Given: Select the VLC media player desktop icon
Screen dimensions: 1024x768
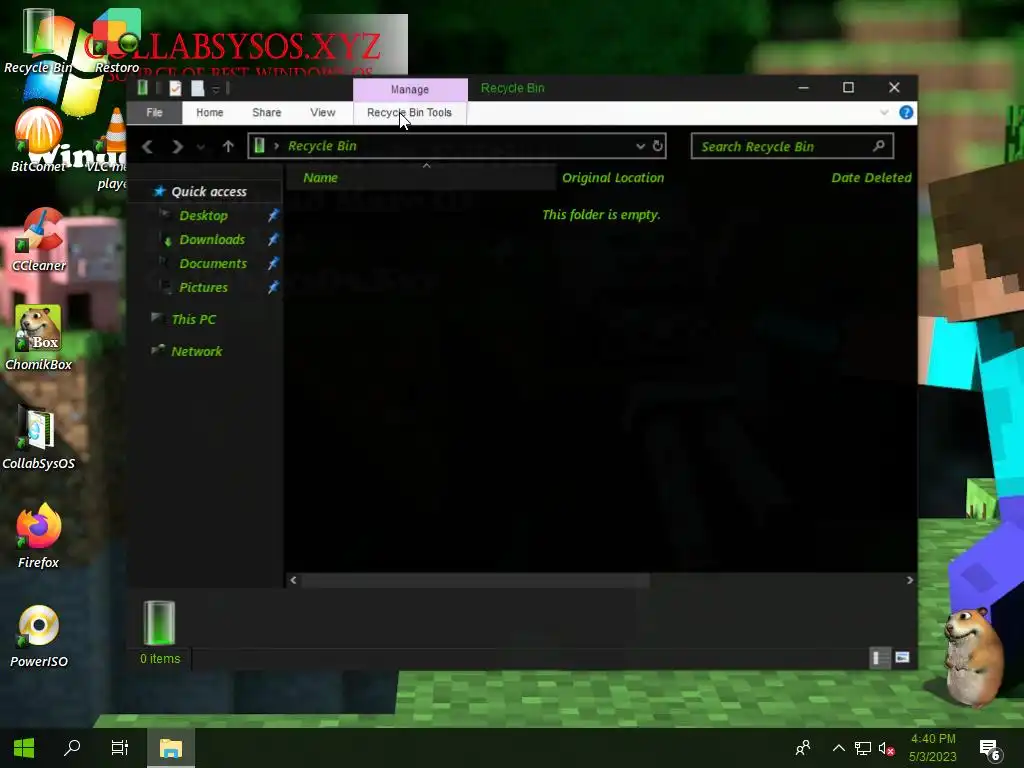Looking at the screenshot, I should [x=112, y=150].
